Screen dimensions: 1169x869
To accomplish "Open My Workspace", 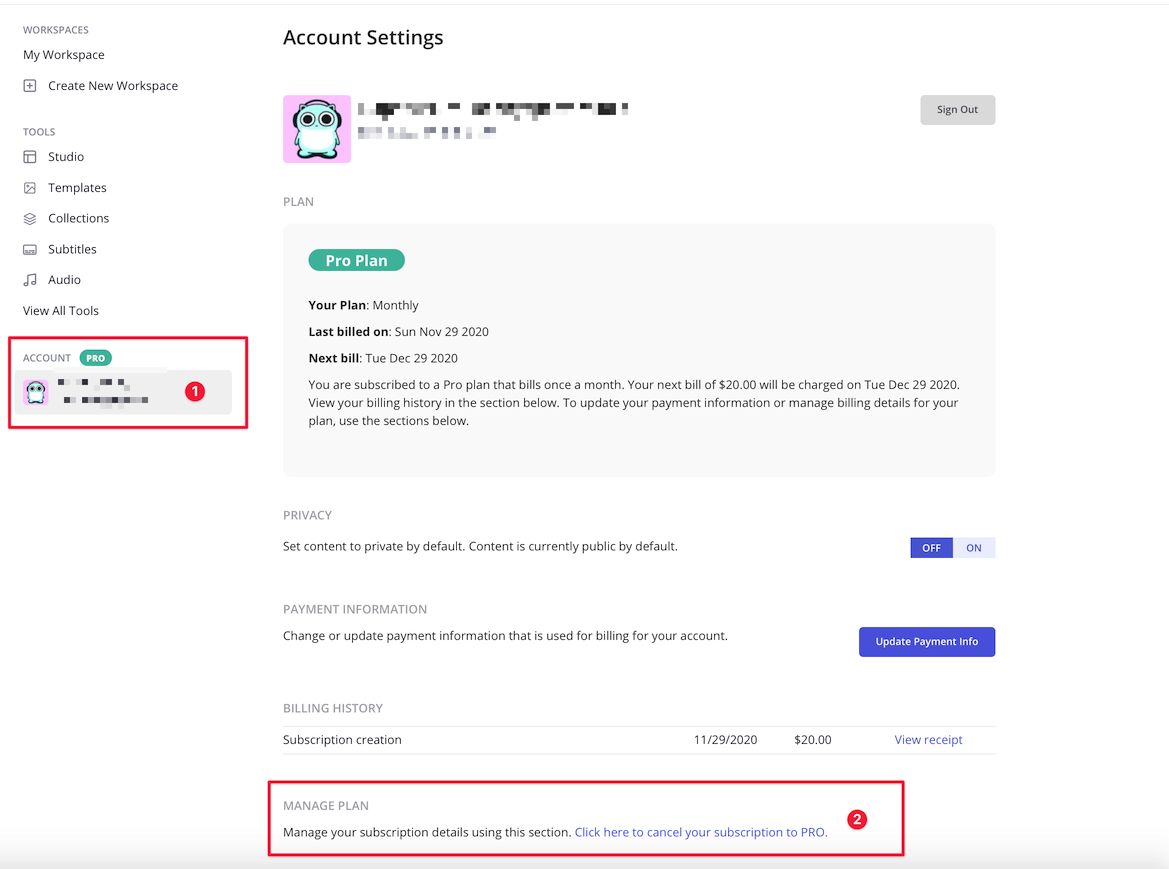I will coord(64,55).
